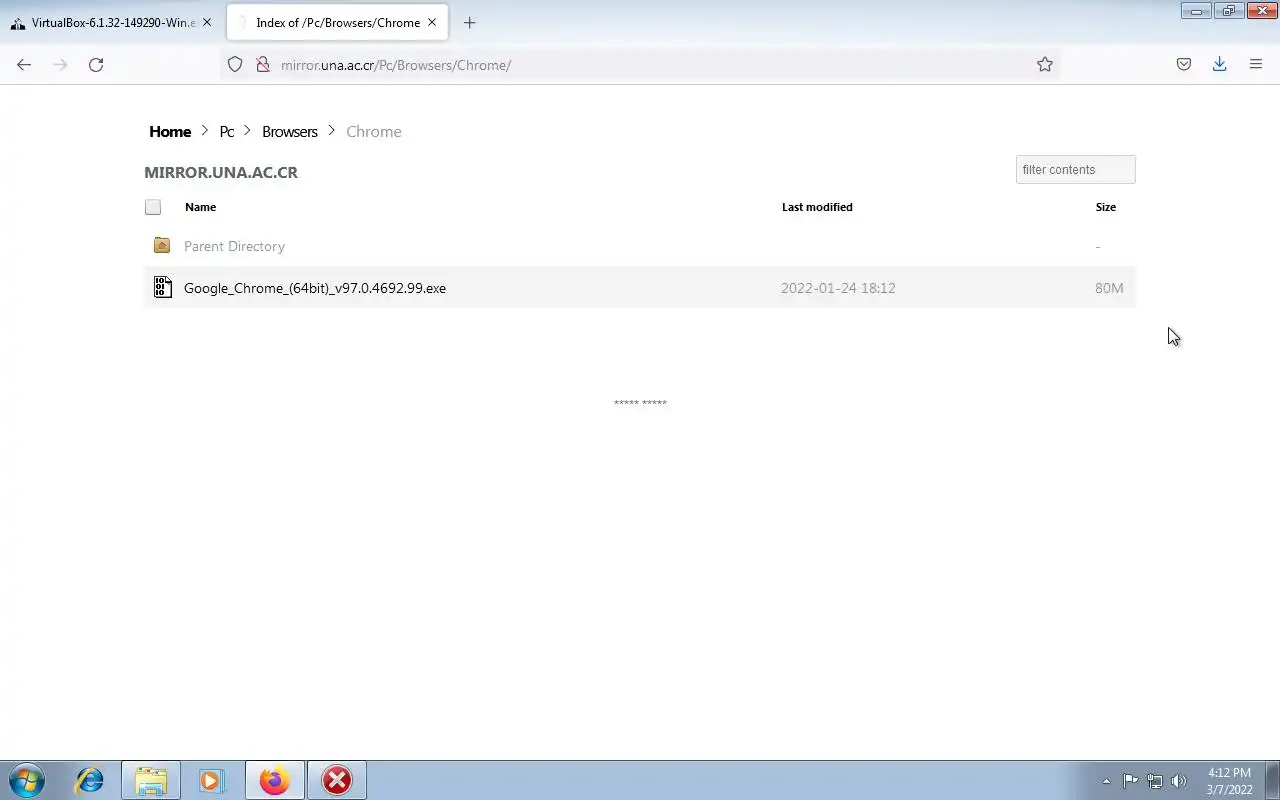The height and width of the screenshot is (800, 1280).
Task: Open Firefox application menu
Action: coord(1256,64)
